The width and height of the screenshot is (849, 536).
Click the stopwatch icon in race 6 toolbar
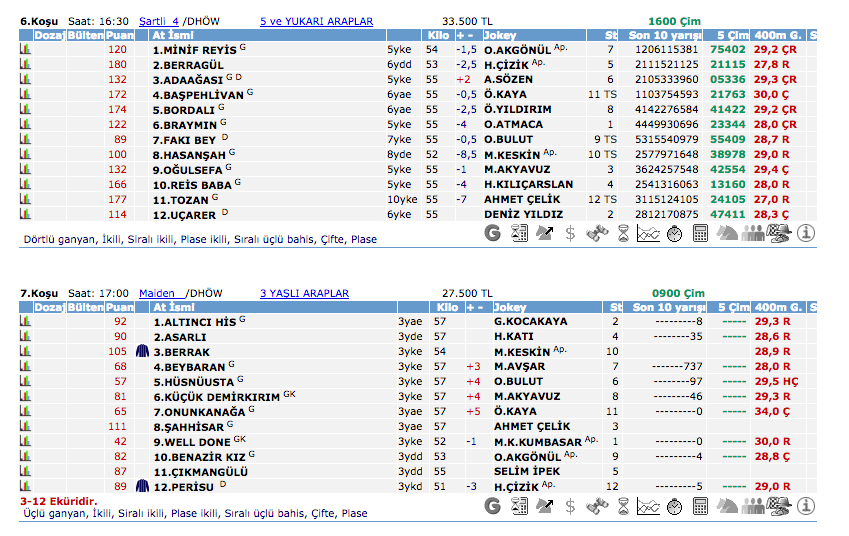click(675, 233)
